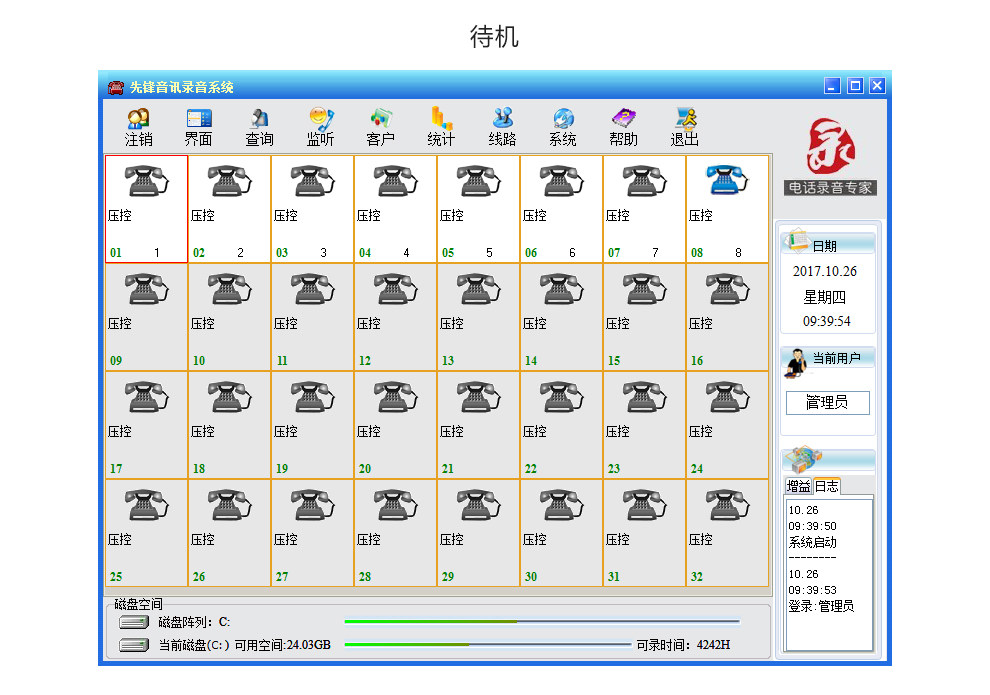
Task: Click channel number 23 label
Action: (614, 468)
